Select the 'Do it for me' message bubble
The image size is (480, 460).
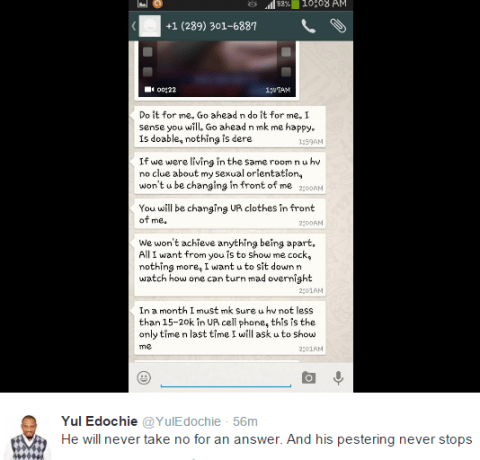(x=230, y=127)
